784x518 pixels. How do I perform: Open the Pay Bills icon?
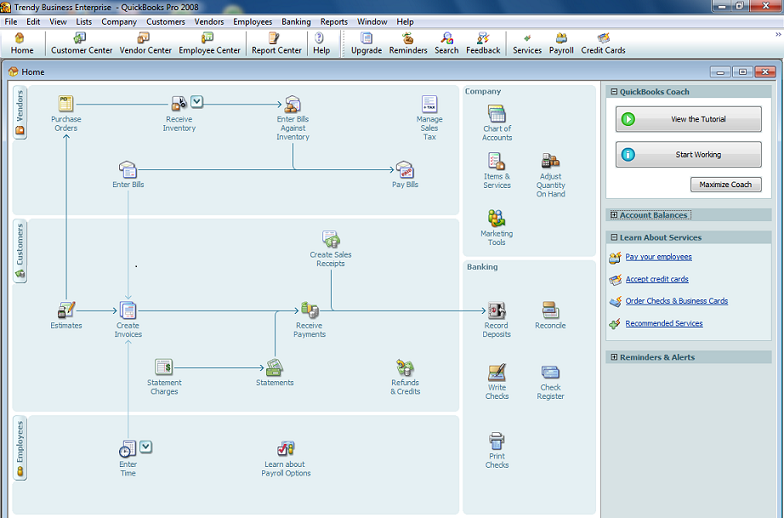pos(404,170)
